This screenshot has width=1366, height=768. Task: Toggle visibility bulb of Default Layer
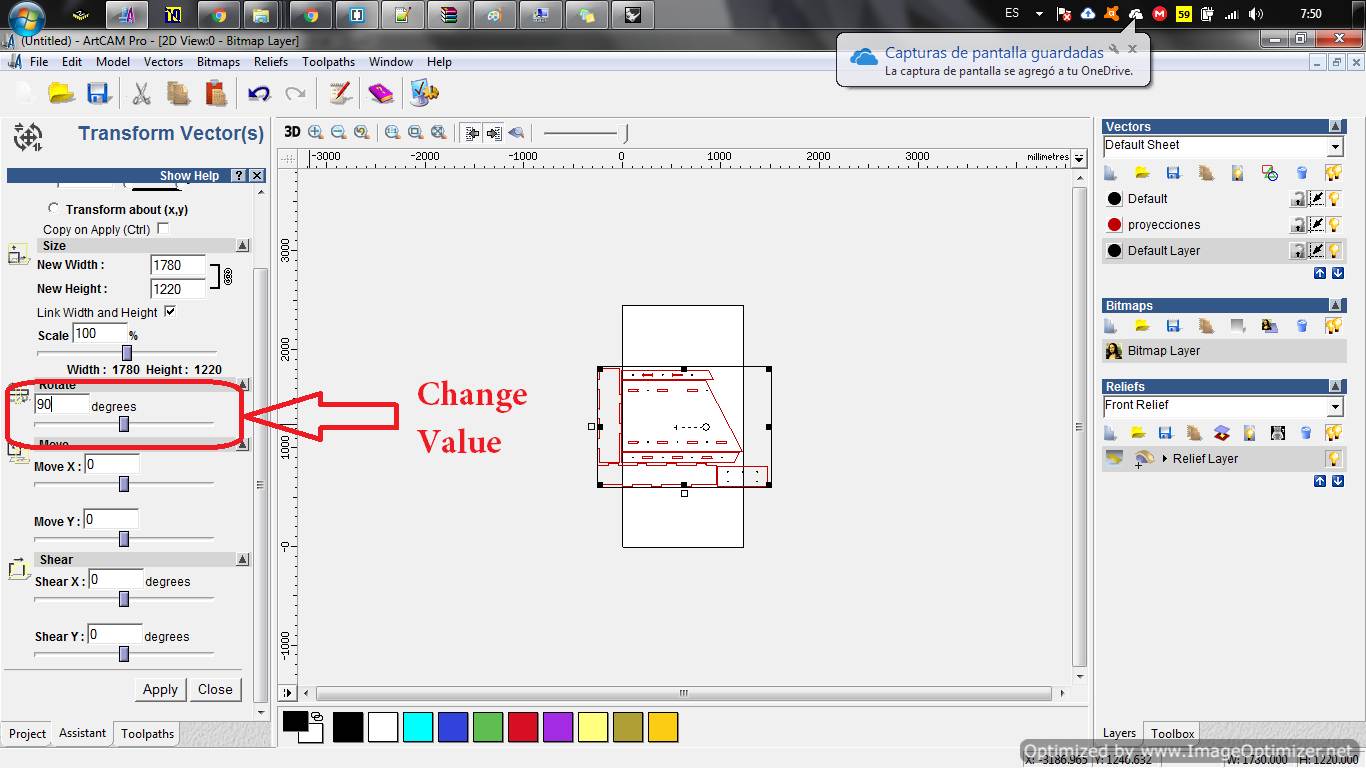(1334, 250)
